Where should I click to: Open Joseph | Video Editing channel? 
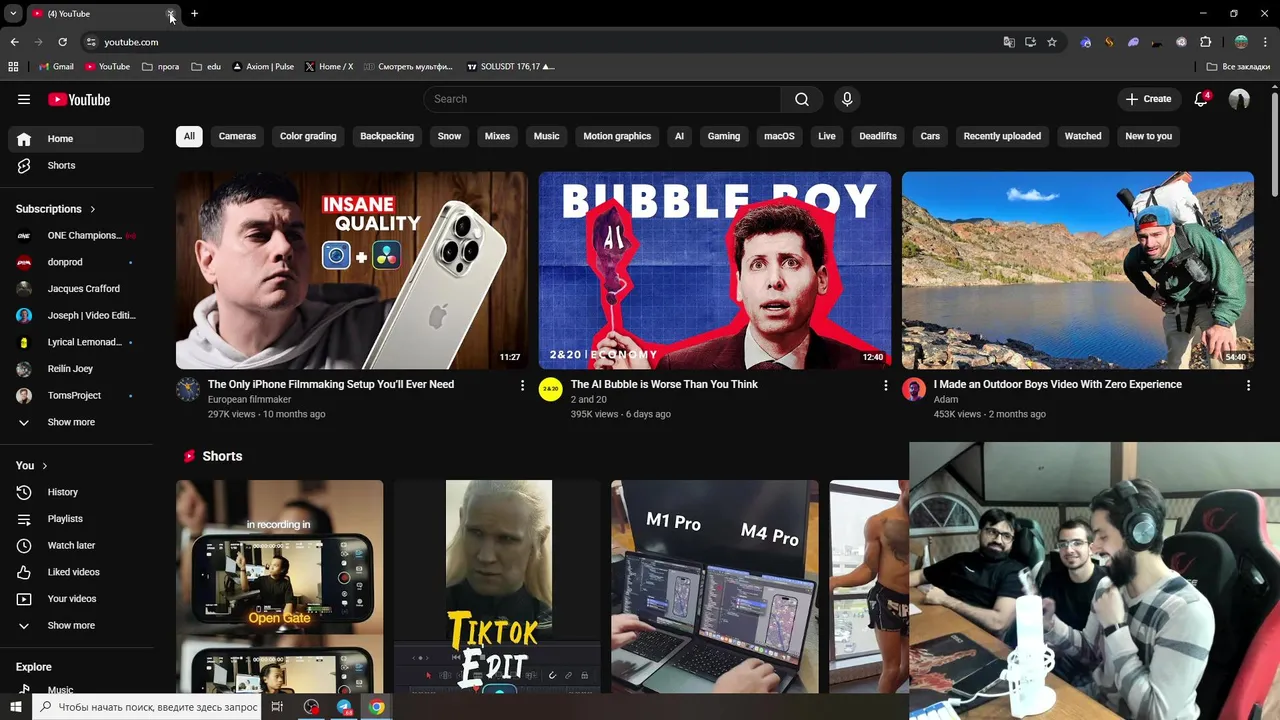click(x=76, y=315)
